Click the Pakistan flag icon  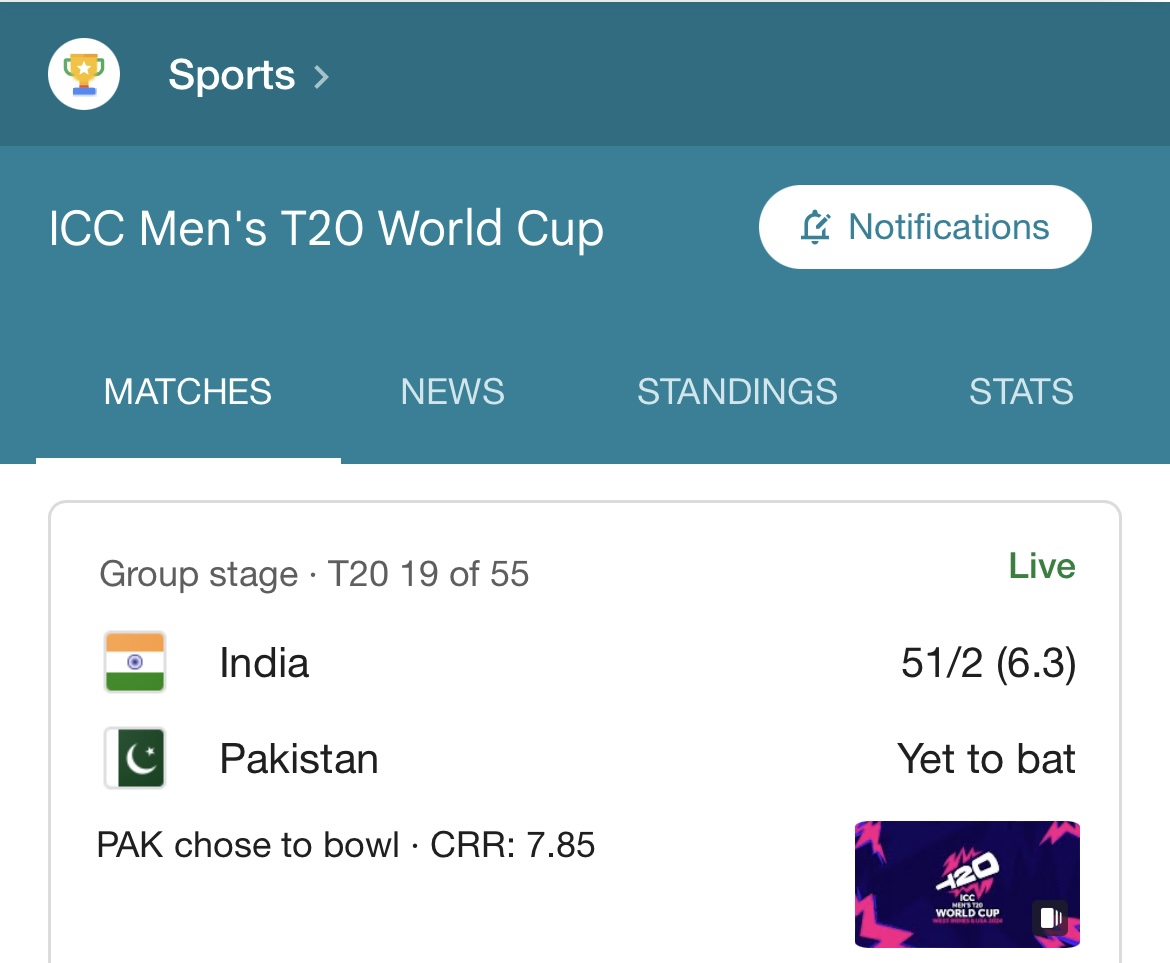(134, 758)
